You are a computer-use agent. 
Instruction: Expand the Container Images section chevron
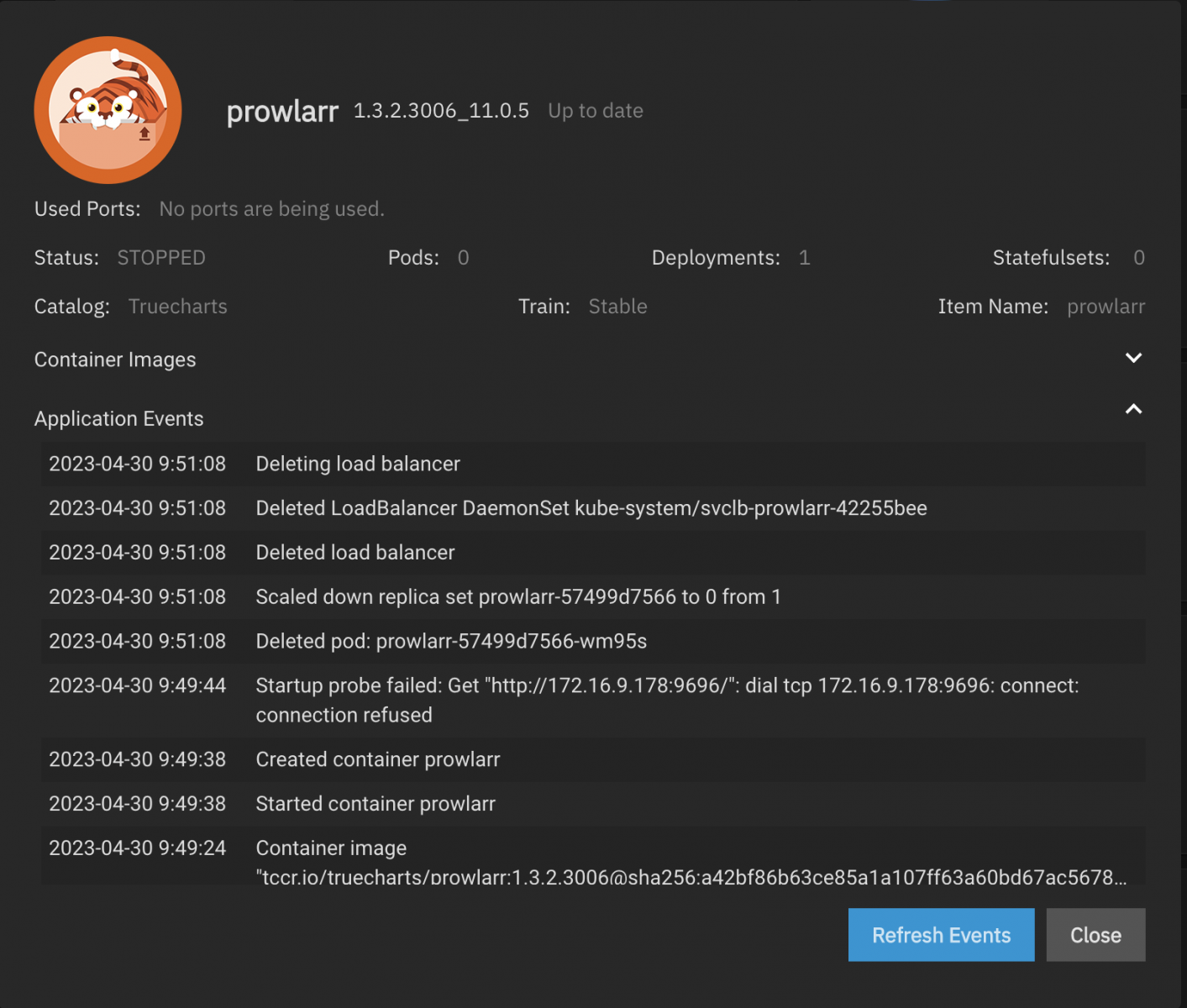pyautogui.click(x=1133, y=358)
